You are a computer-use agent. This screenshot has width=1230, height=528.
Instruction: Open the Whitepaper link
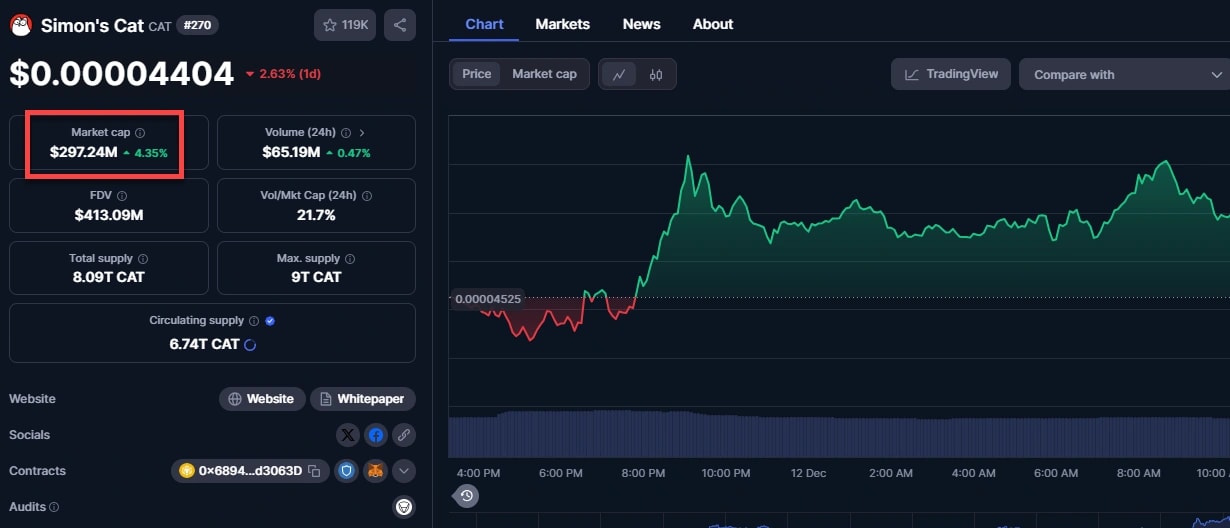362,399
